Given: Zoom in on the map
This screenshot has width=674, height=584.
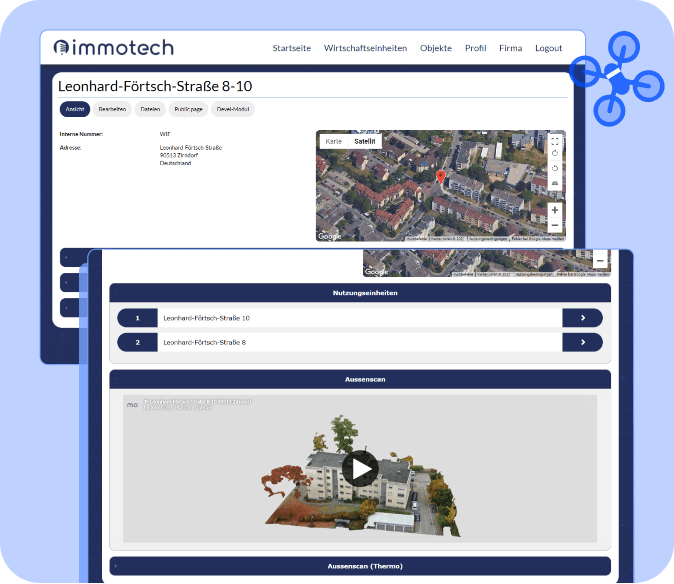Looking at the screenshot, I should pos(555,211).
